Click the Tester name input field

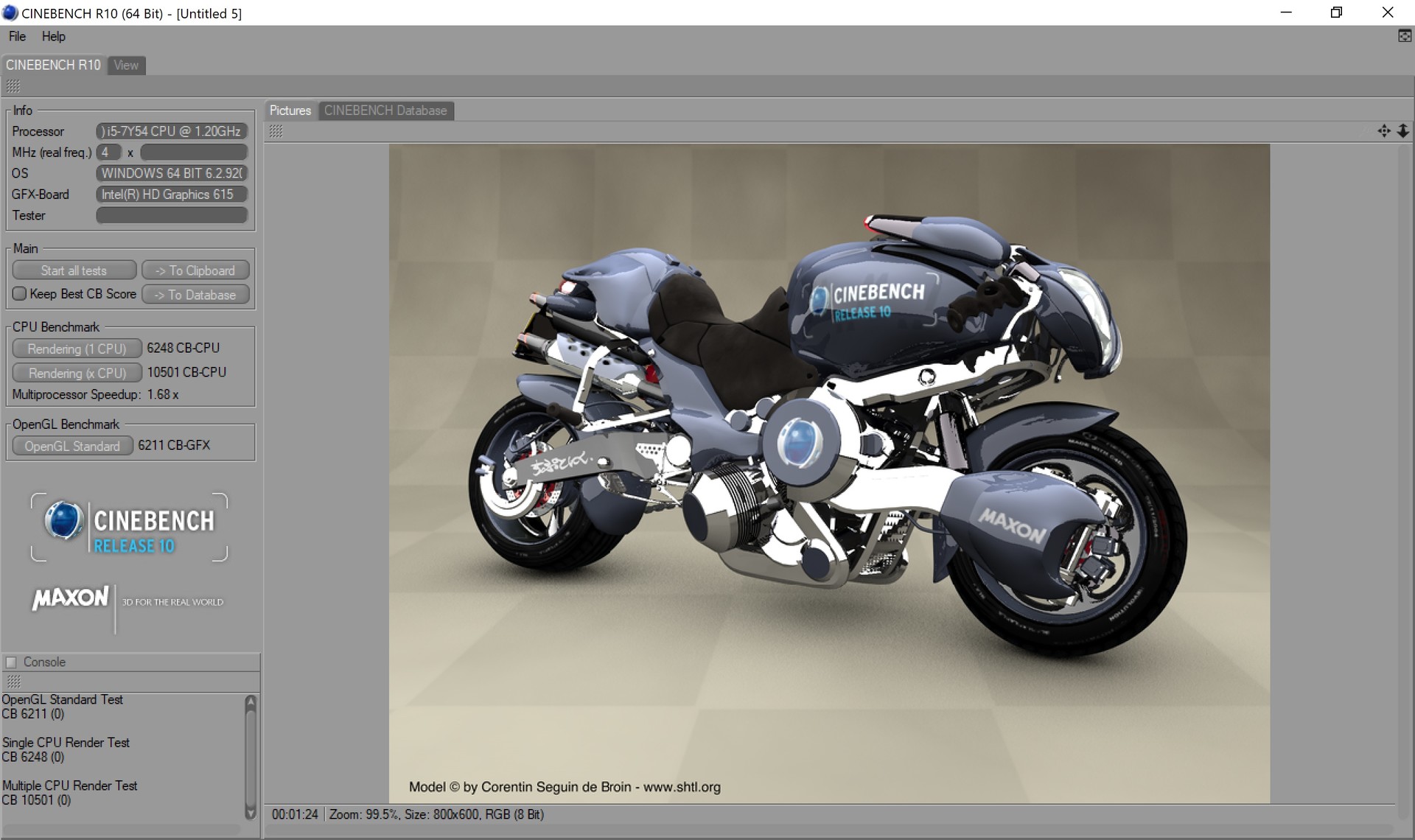(x=172, y=215)
